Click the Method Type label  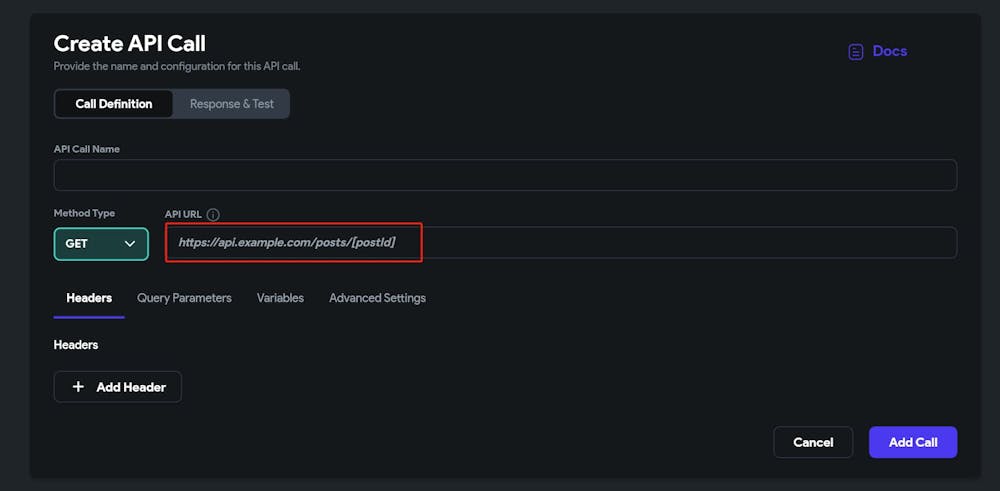click(x=84, y=213)
